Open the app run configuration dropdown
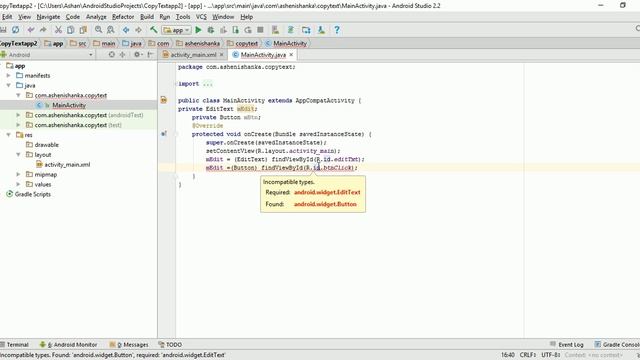This screenshot has height=360, width=640. (176, 30)
